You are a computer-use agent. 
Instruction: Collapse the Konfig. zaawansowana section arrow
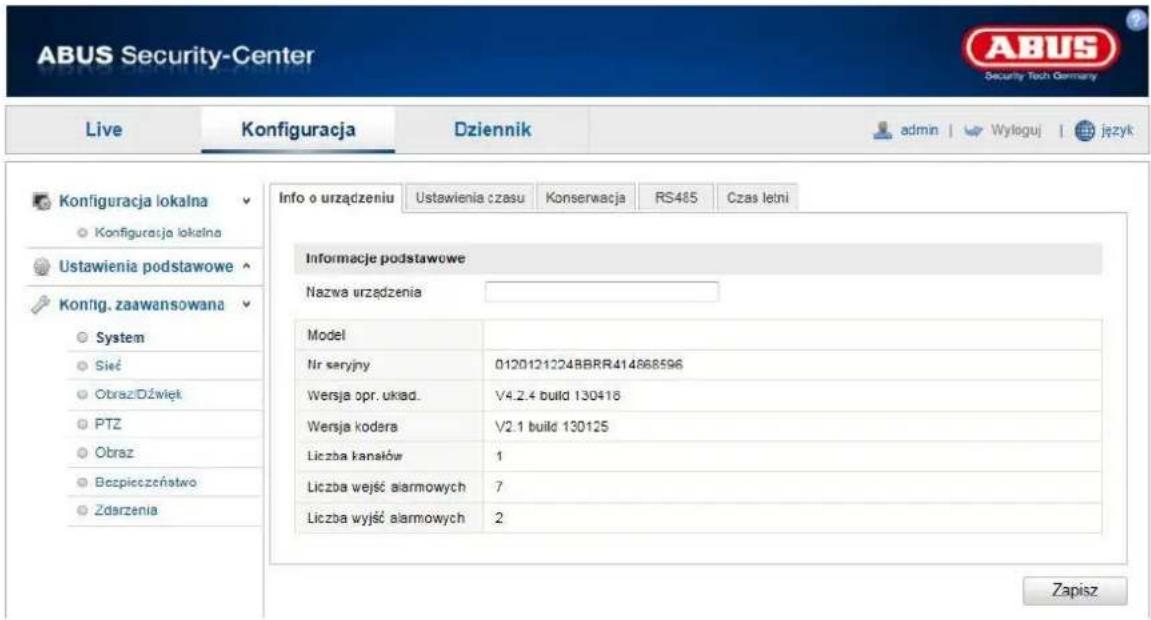(x=247, y=304)
